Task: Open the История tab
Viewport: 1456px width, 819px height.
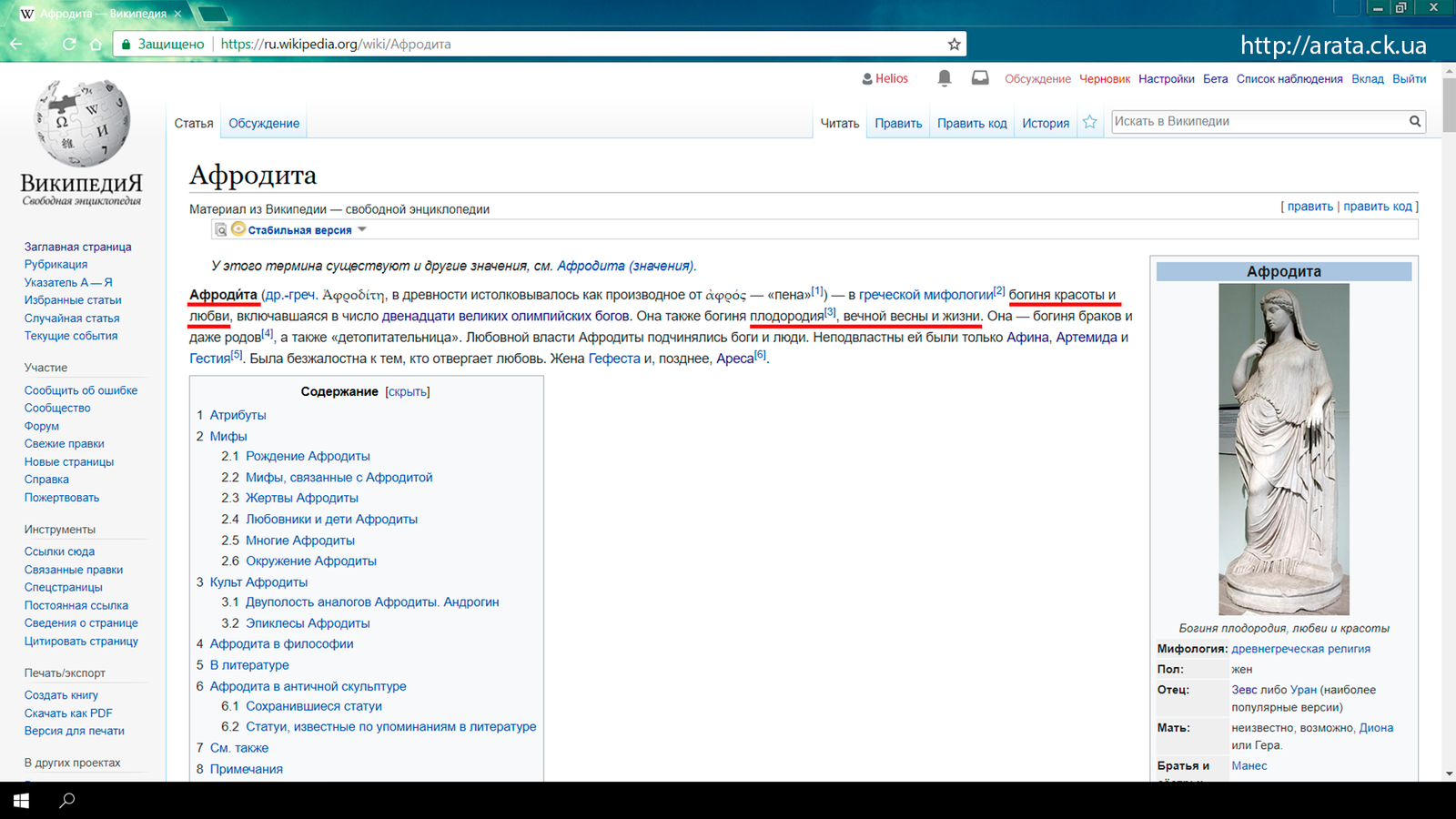Action: (1046, 123)
